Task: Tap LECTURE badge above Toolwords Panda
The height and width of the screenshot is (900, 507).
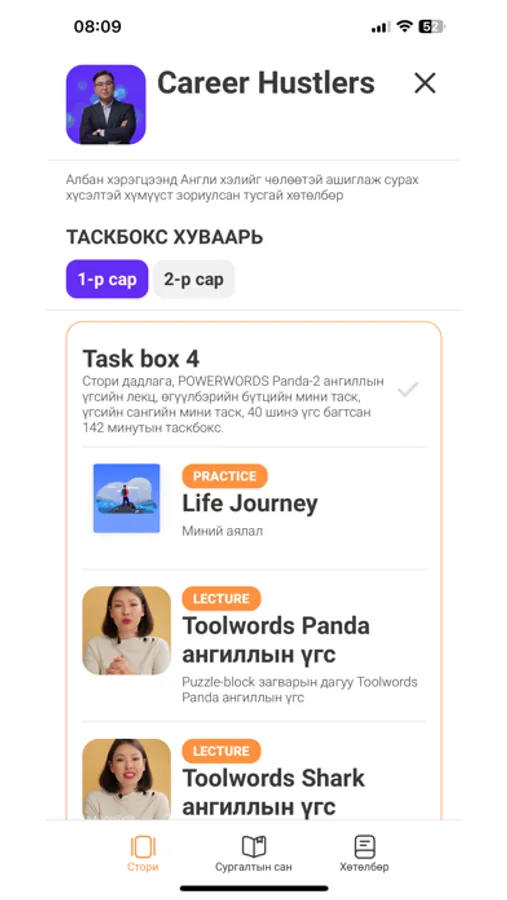Action: click(221, 599)
